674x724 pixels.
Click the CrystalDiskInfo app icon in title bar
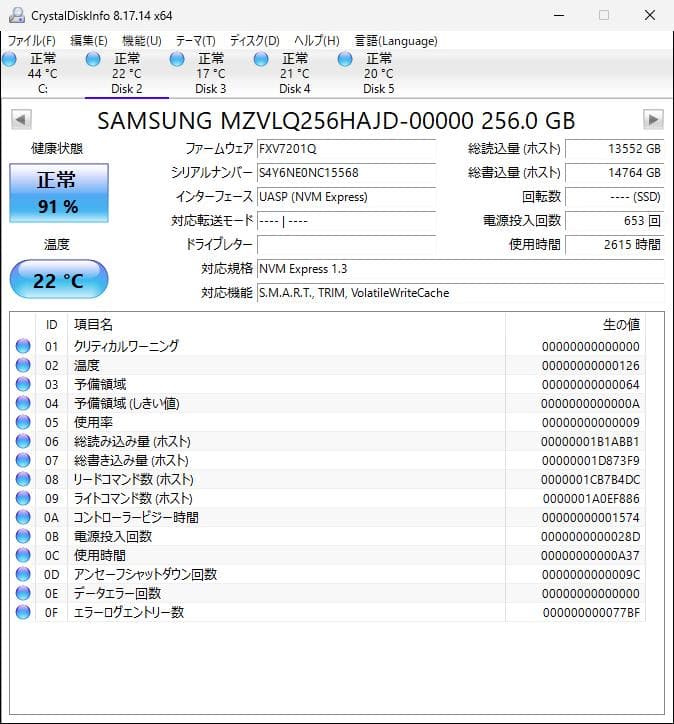pyautogui.click(x=17, y=15)
